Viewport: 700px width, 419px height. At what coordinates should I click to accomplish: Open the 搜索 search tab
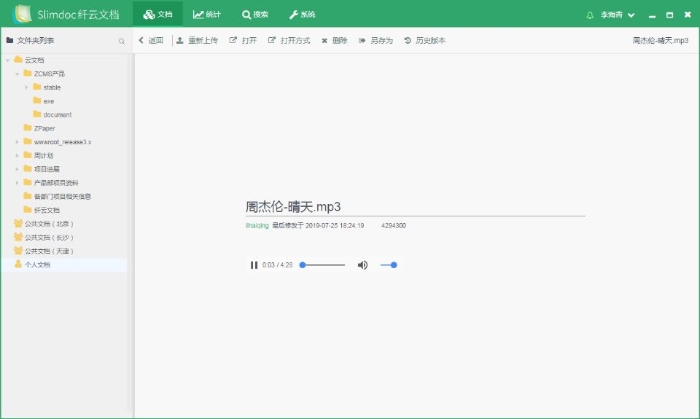255,15
